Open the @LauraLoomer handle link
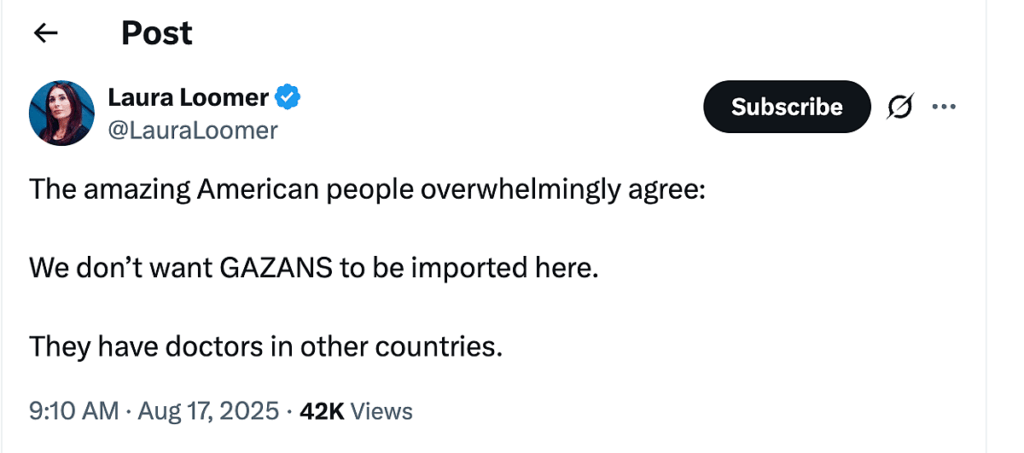Screen dimensions: 1024x453 tap(192, 130)
